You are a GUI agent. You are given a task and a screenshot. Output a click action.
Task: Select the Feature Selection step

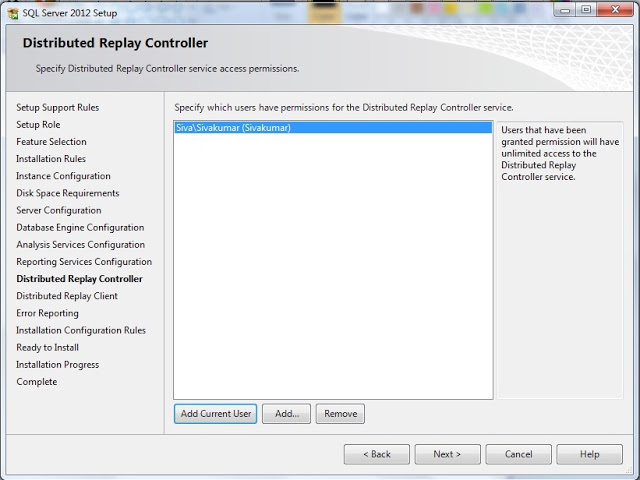click(x=51, y=142)
